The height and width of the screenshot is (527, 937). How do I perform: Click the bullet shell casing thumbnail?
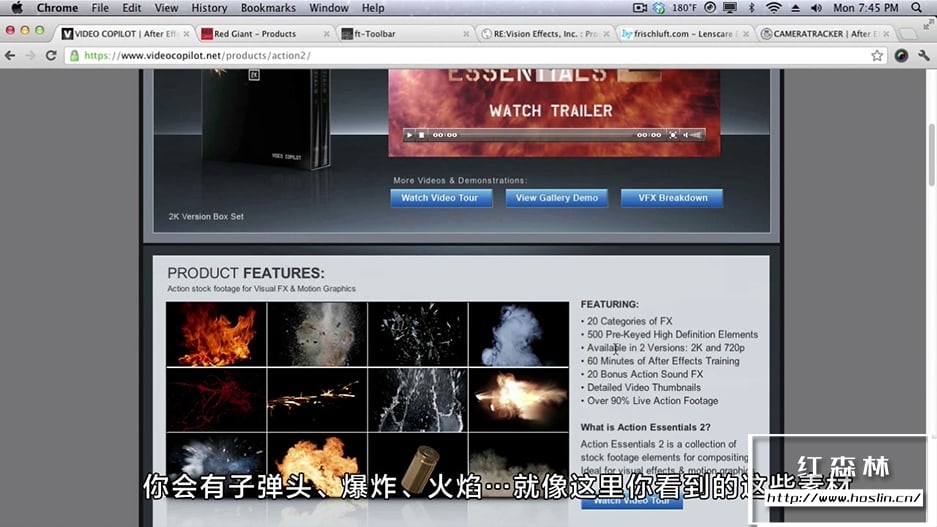(418, 465)
